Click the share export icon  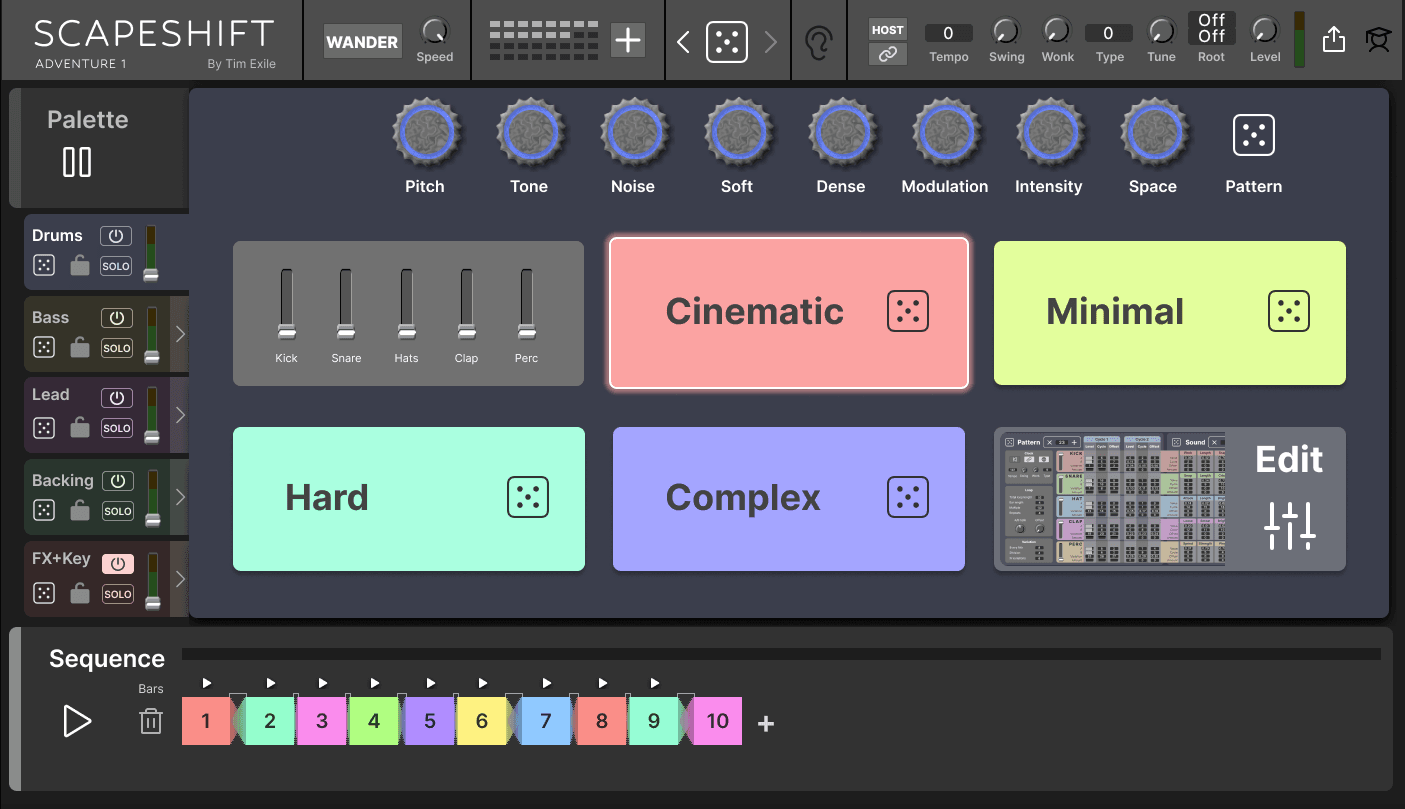pyautogui.click(x=1334, y=40)
